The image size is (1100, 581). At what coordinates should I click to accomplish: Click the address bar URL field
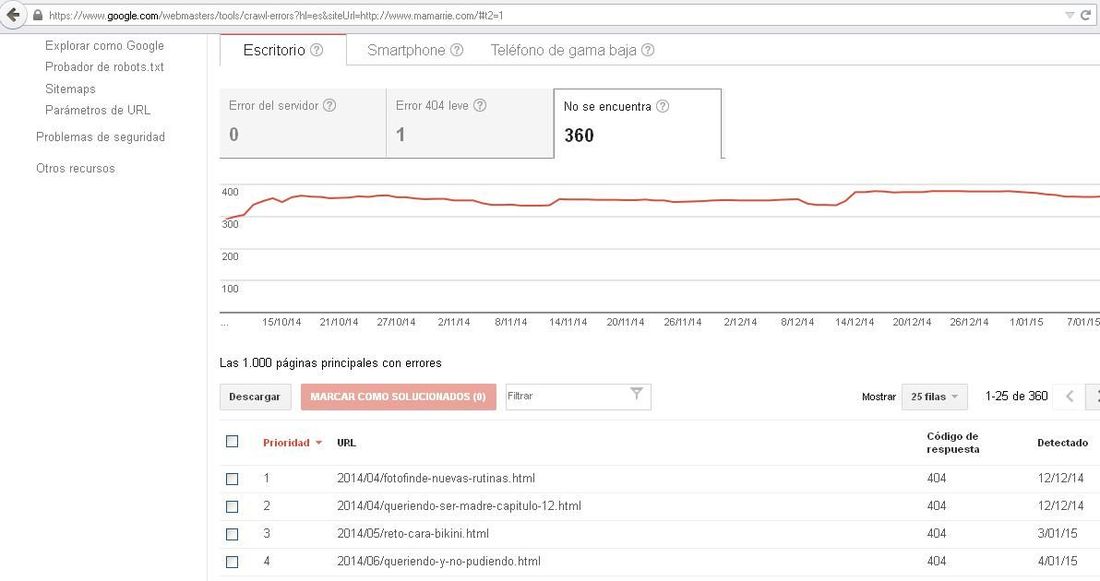pyautogui.click(x=554, y=15)
